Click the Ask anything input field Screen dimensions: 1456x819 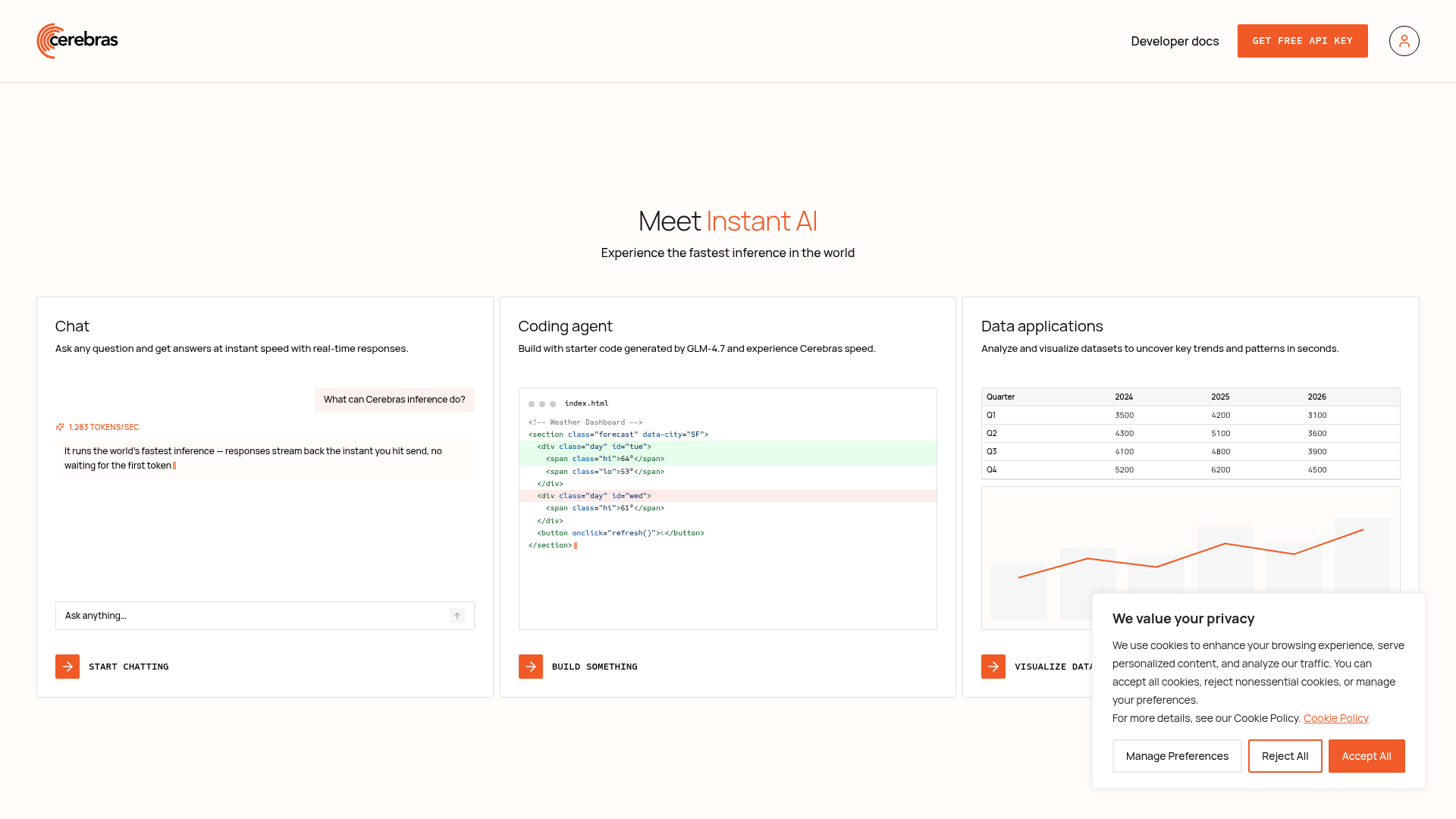[265, 616]
